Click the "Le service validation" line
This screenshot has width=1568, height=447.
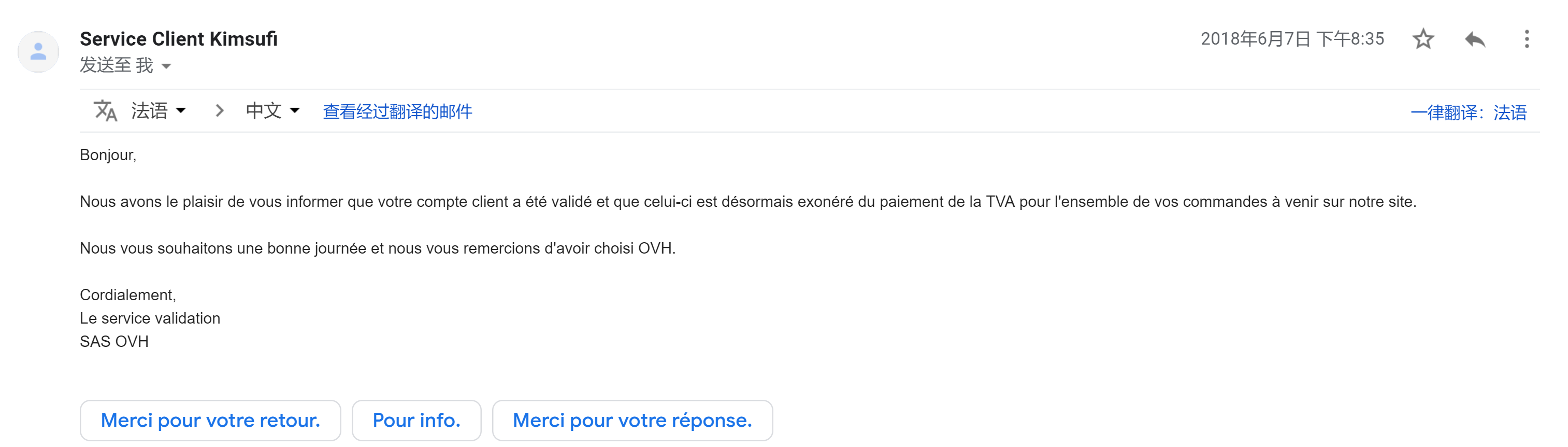(150, 318)
